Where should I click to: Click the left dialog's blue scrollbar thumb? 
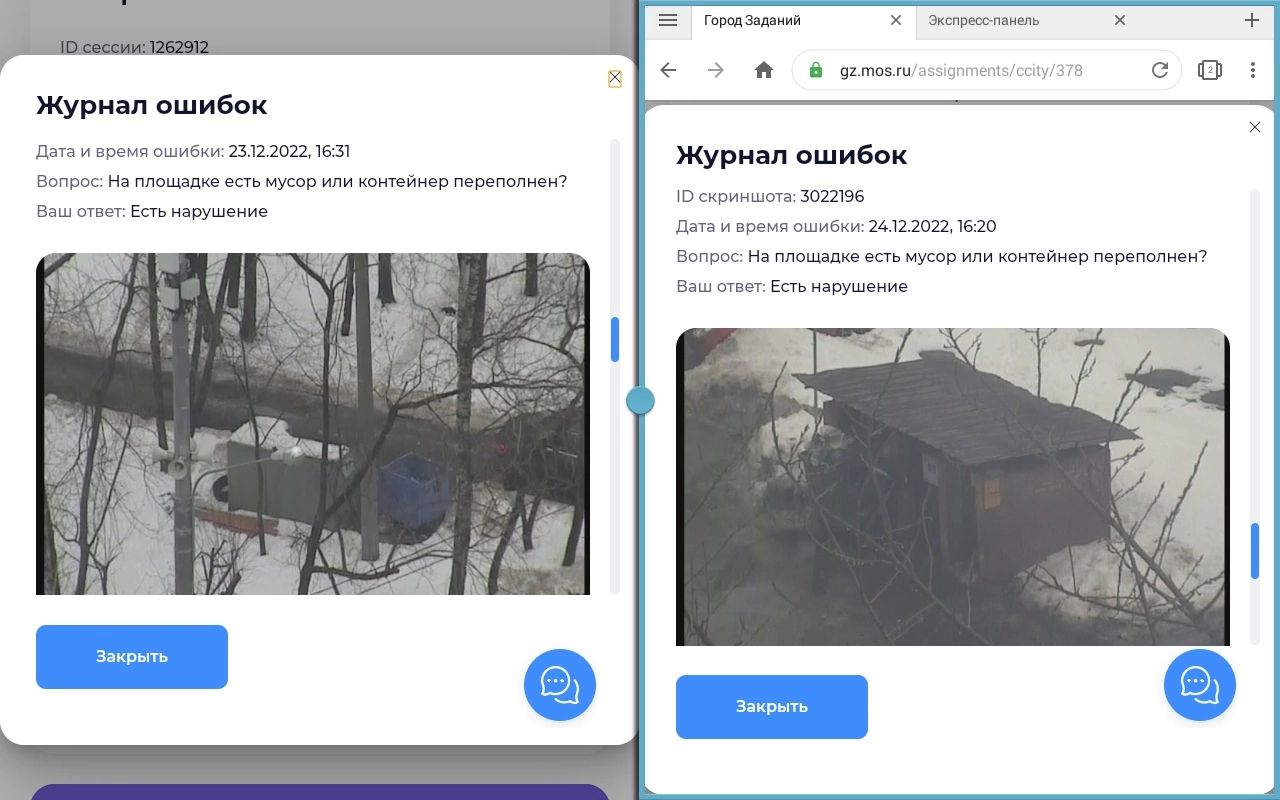tap(615, 339)
